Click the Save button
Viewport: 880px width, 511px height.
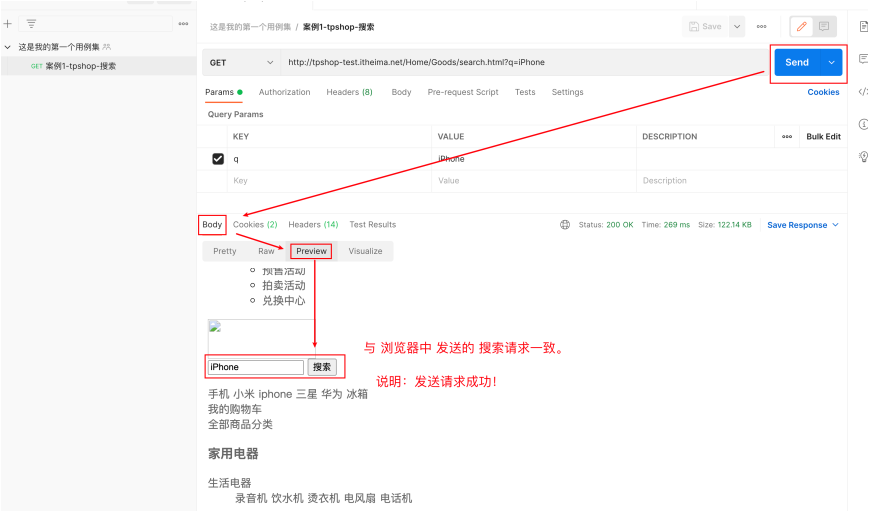(x=705, y=26)
